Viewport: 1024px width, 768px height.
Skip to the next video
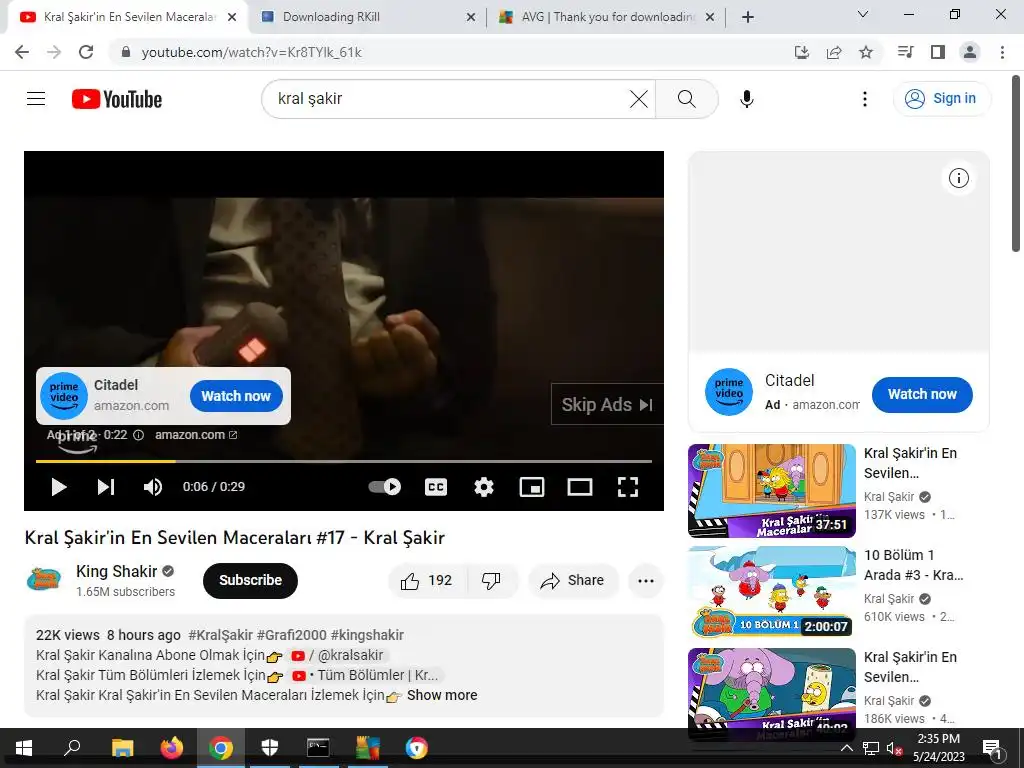tap(106, 487)
